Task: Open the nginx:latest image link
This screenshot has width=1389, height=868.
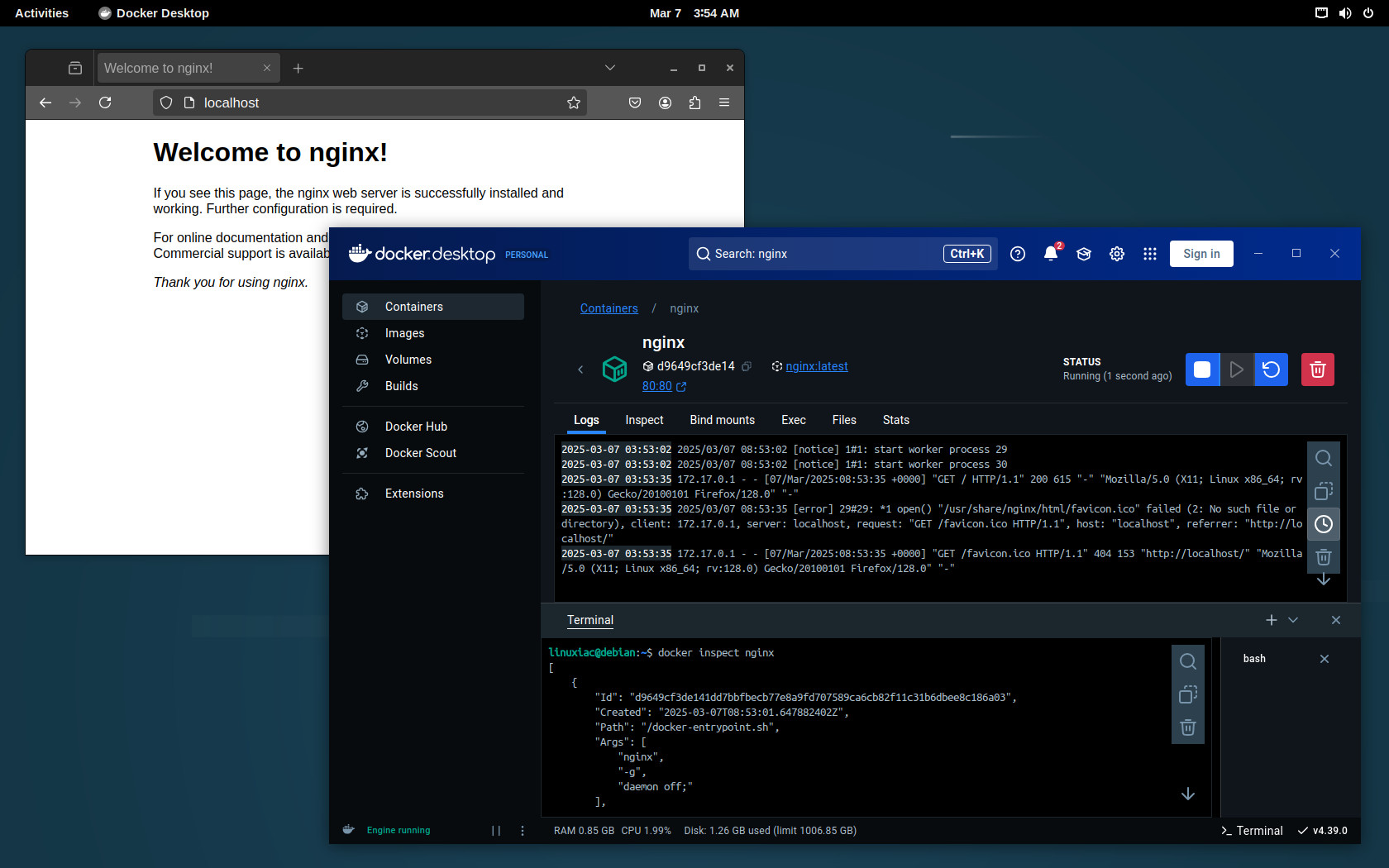Action: [817, 366]
